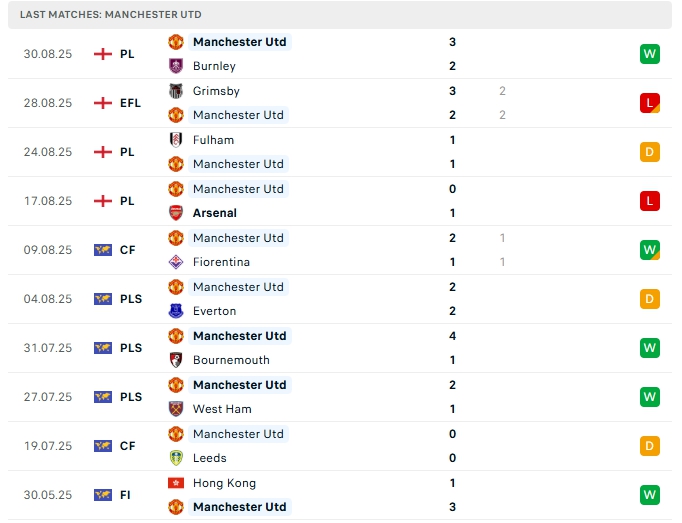Click the Grimsby club crest icon
This screenshot has height=523, width=682.
(x=176, y=91)
